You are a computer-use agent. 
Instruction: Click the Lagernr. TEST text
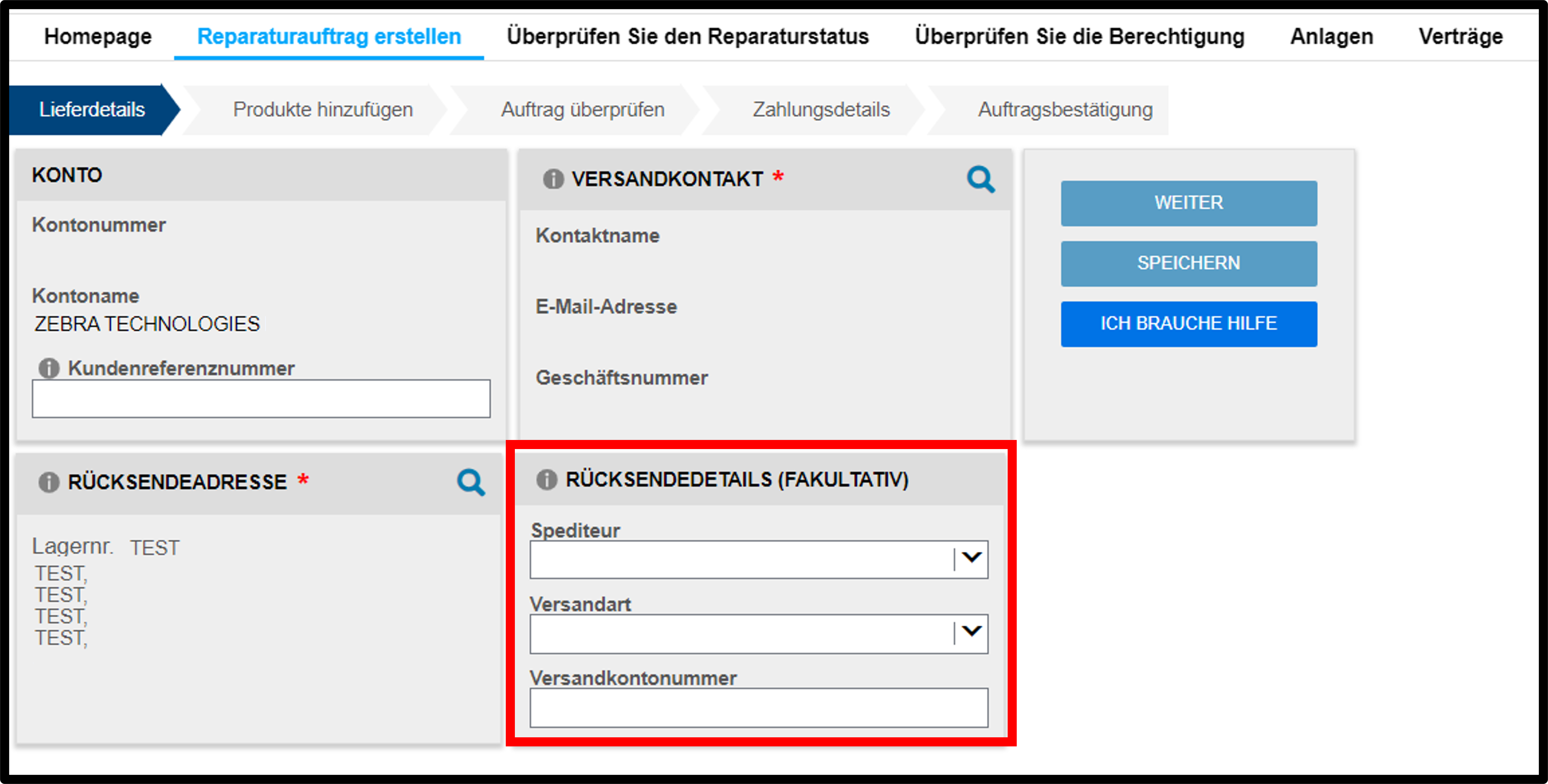tap(106, 547)
